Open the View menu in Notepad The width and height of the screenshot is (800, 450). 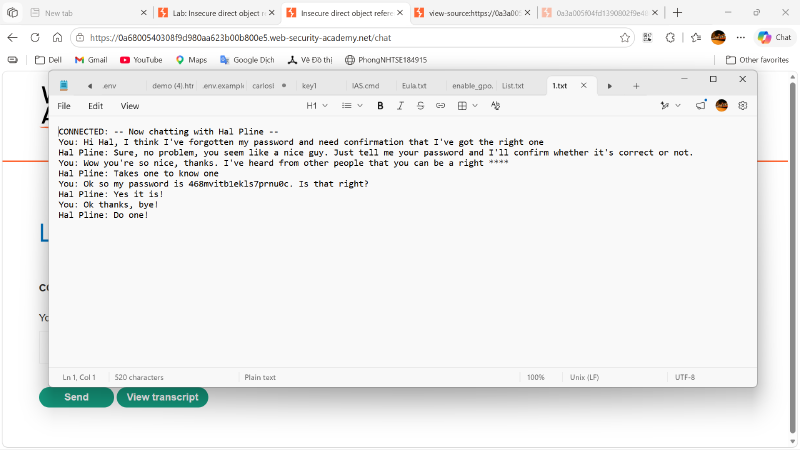[130, 106]
